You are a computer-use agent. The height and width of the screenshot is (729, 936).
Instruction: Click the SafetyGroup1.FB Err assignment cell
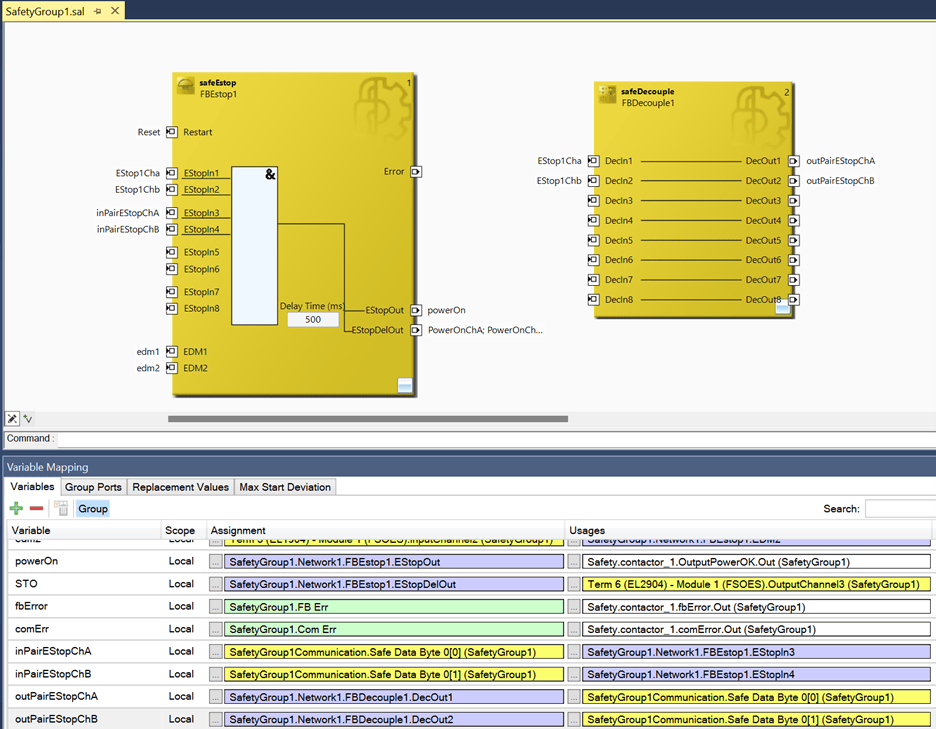[x=394, y=607]
